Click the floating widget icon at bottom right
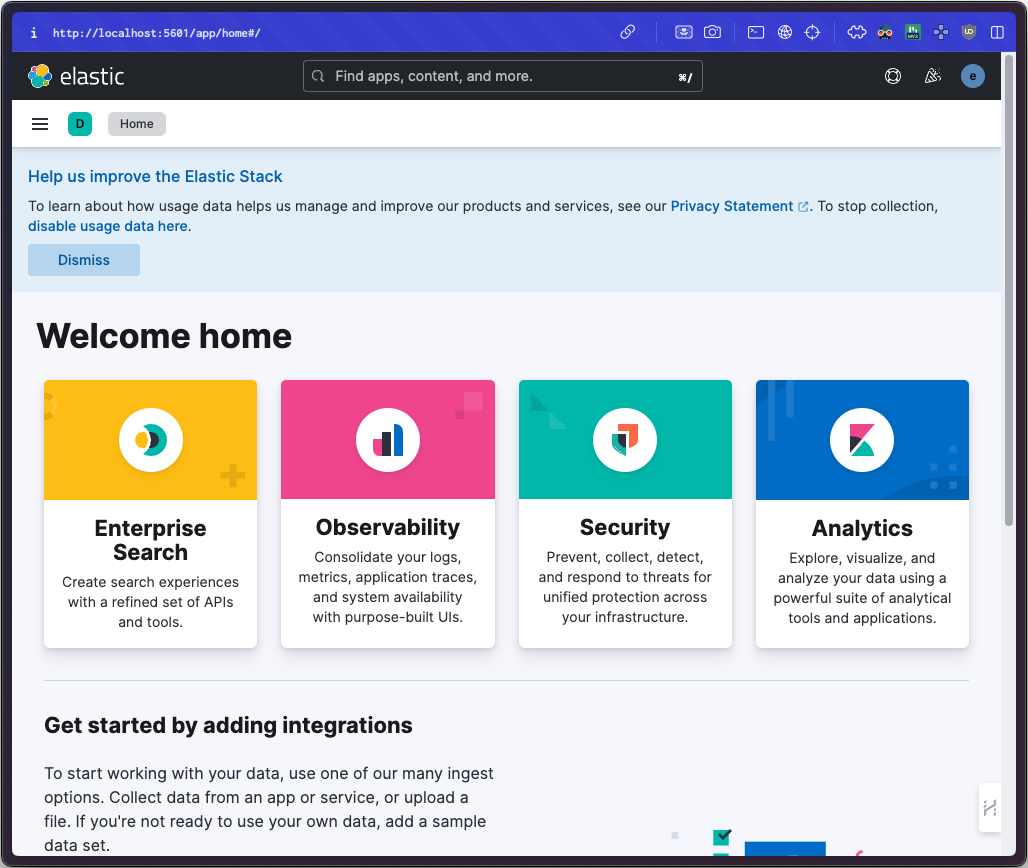Viewport: 1028px width, 868px height. (x=990, y=808)
